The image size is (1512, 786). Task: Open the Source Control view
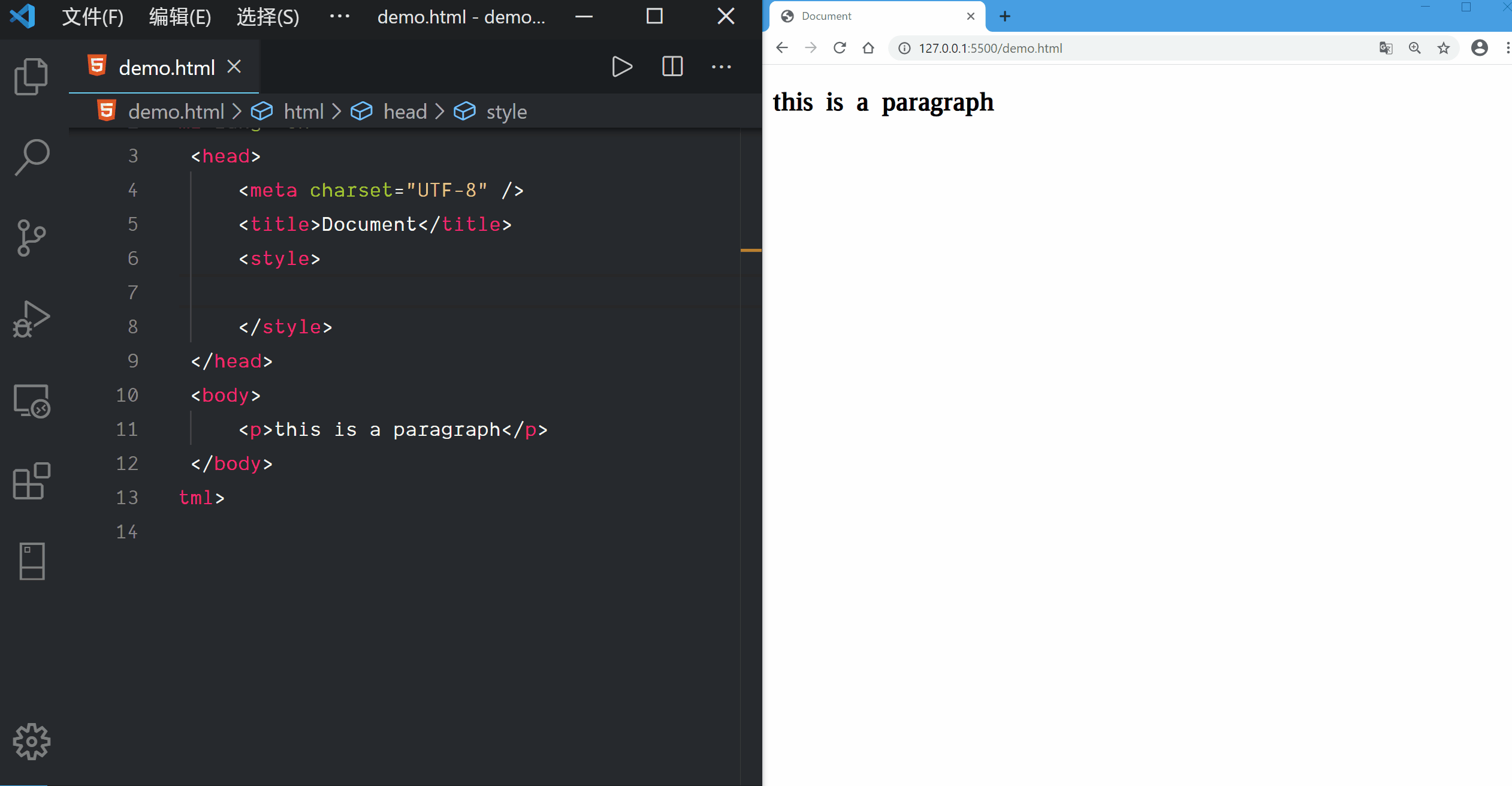[x=31, y=238]
